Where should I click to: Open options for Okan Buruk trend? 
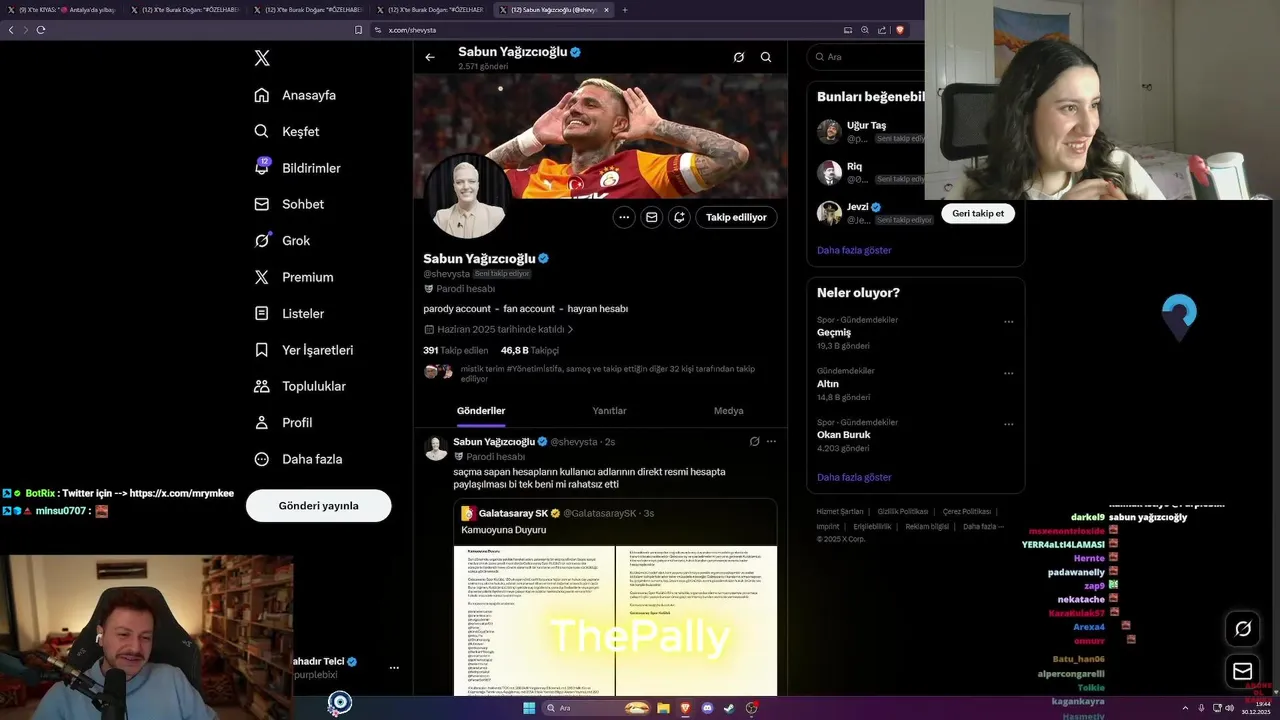click(1008, 424)
